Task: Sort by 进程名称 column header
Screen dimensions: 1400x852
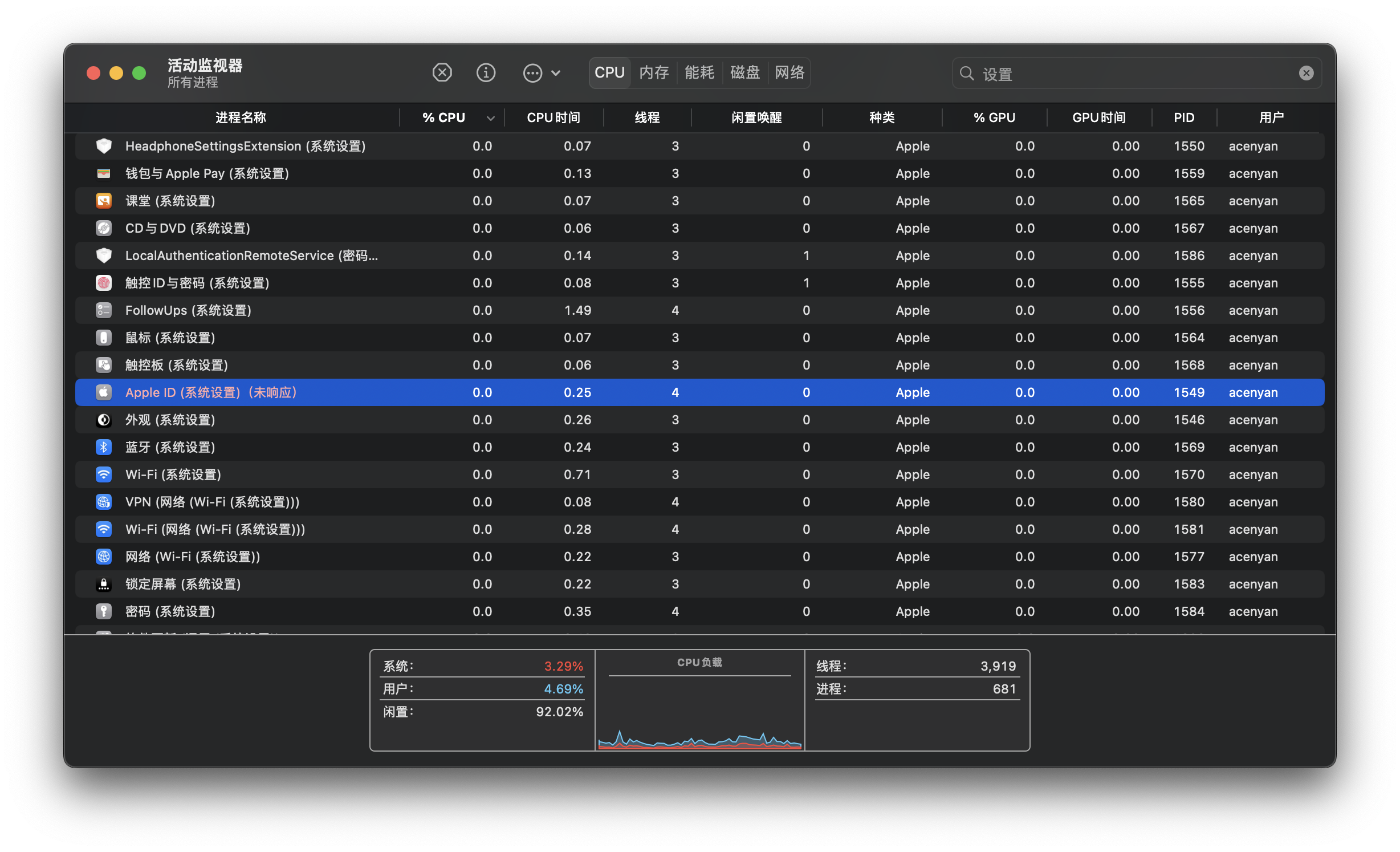Action: 241,117
